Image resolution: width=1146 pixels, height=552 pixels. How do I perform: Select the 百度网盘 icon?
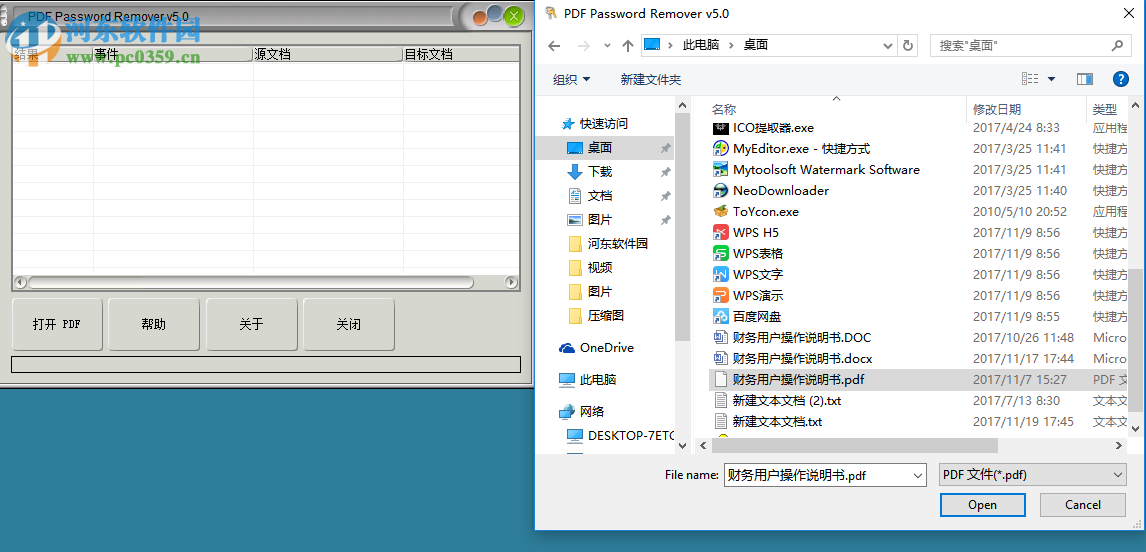point(721,317)
